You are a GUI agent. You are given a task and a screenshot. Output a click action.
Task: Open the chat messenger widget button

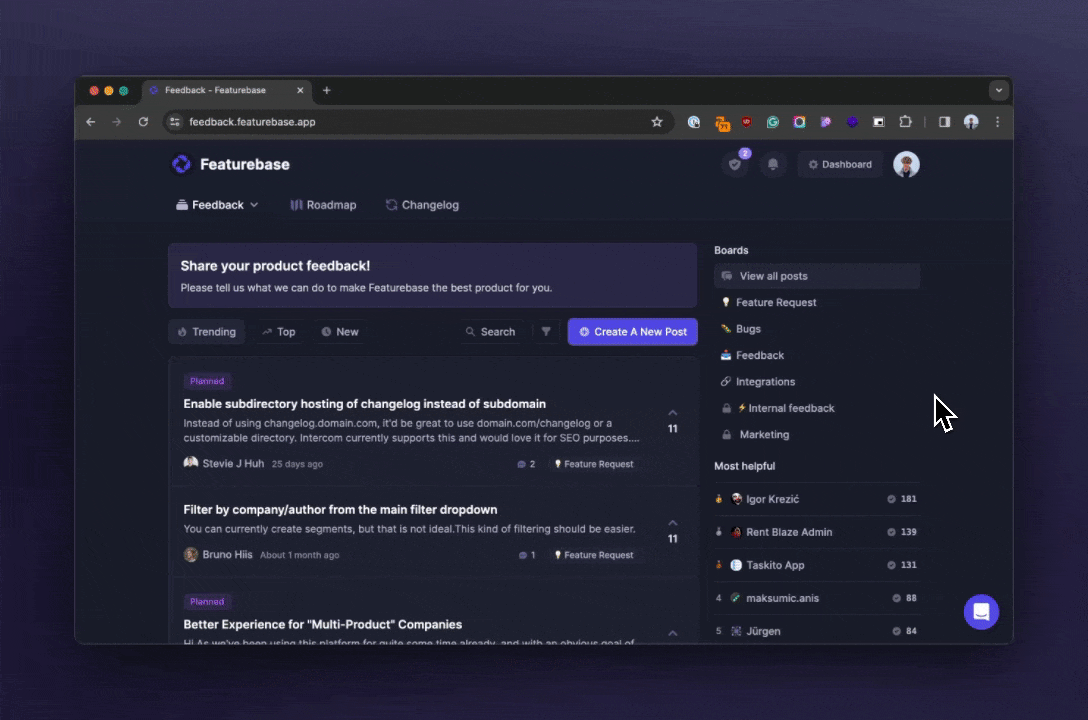[x=981, y=612]
